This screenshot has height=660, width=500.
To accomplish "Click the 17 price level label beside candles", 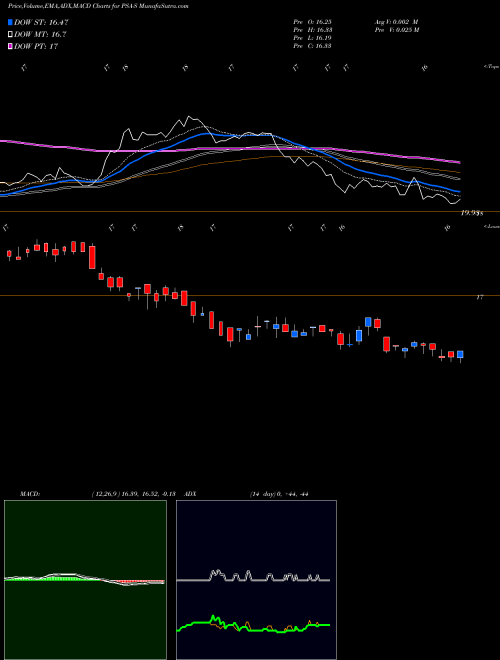I will [479, 298].
